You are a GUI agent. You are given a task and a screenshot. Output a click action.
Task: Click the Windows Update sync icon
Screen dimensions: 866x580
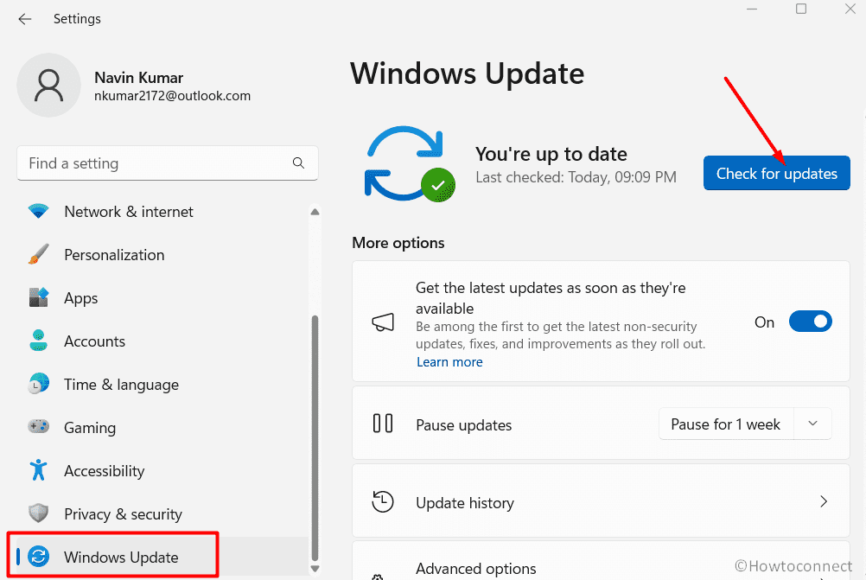coord(36,555)
